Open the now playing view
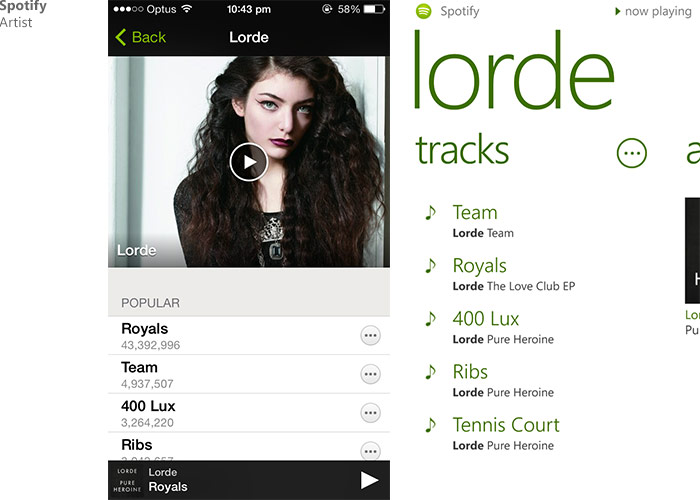 point(653,11)
